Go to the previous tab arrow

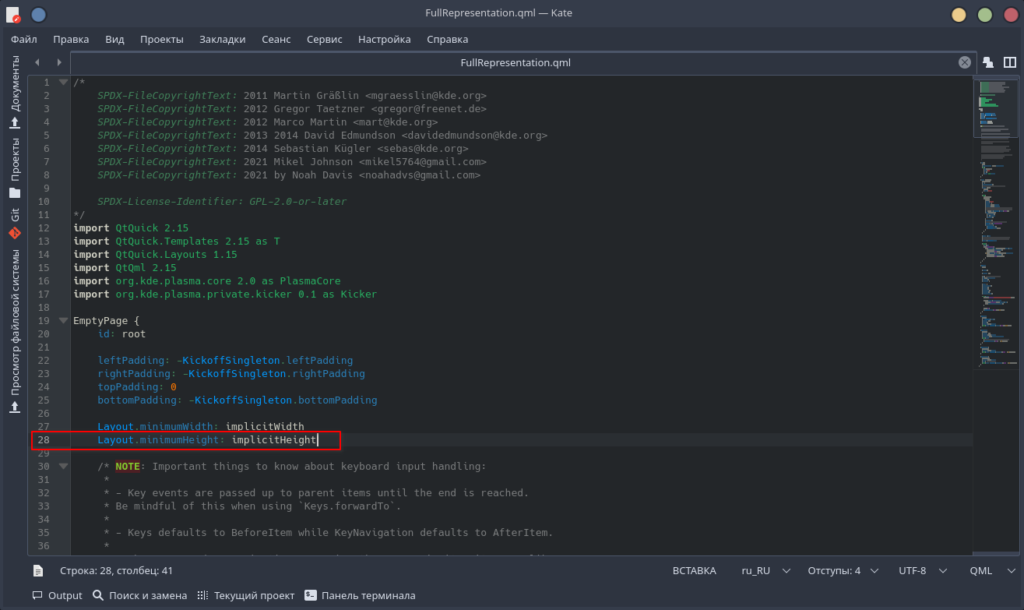(x=37, y=62)
